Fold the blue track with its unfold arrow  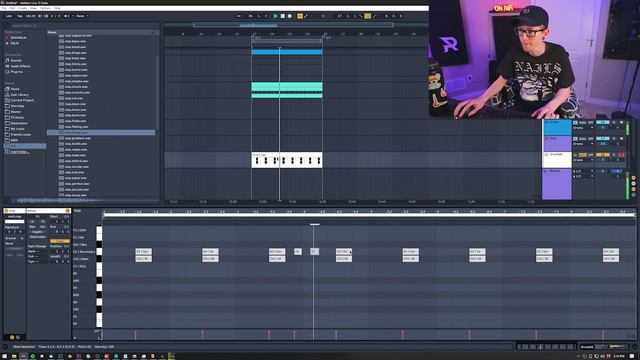(547, 122)
